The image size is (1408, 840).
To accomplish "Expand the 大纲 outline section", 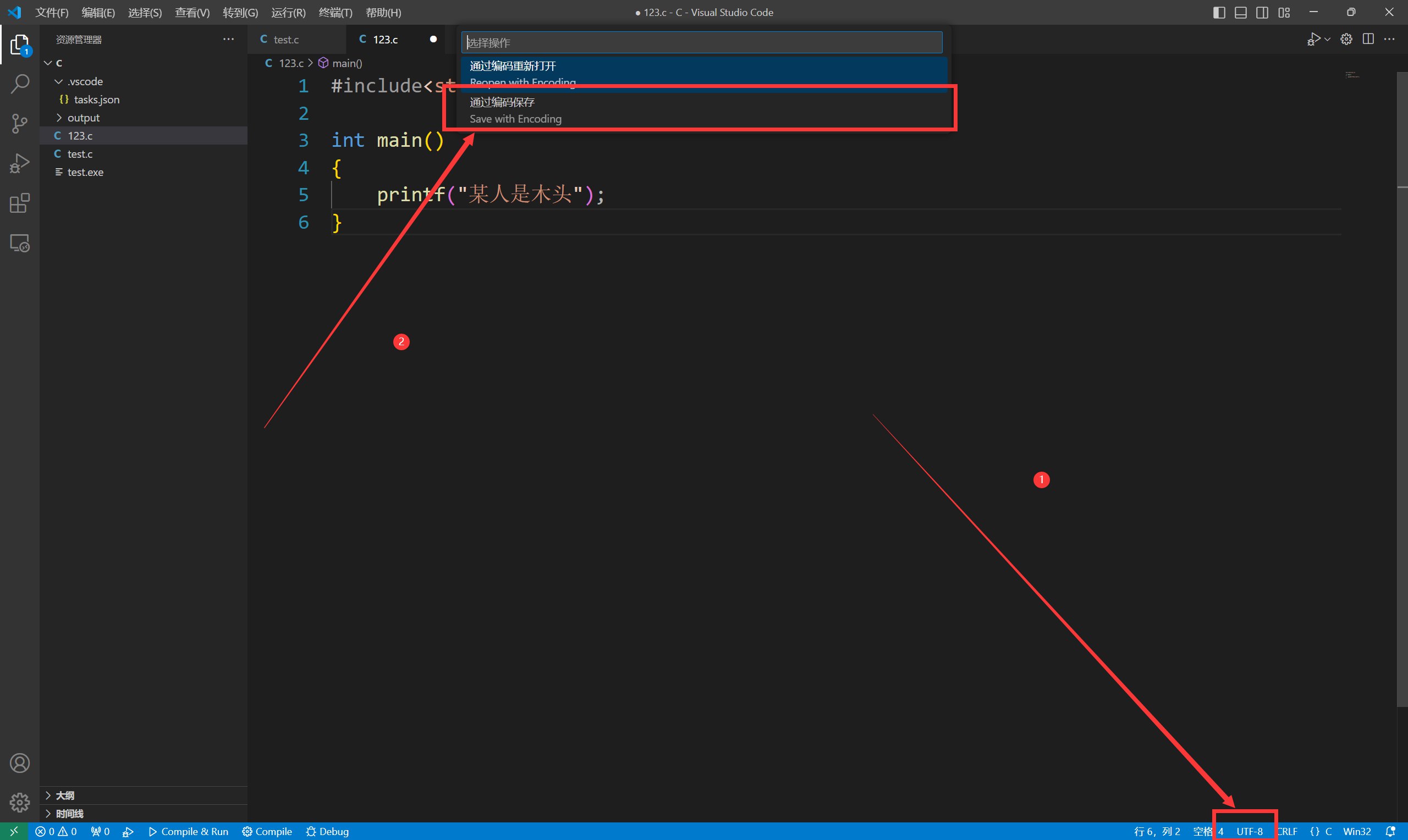I will 143,795.
